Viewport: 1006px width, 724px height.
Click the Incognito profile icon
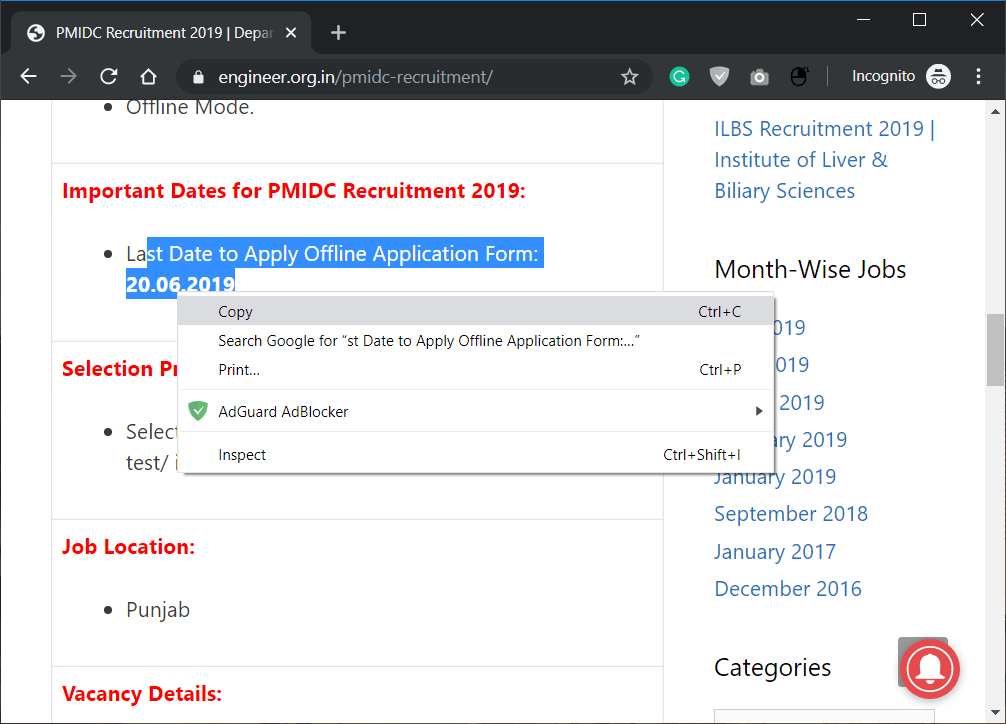coord(939,76)
